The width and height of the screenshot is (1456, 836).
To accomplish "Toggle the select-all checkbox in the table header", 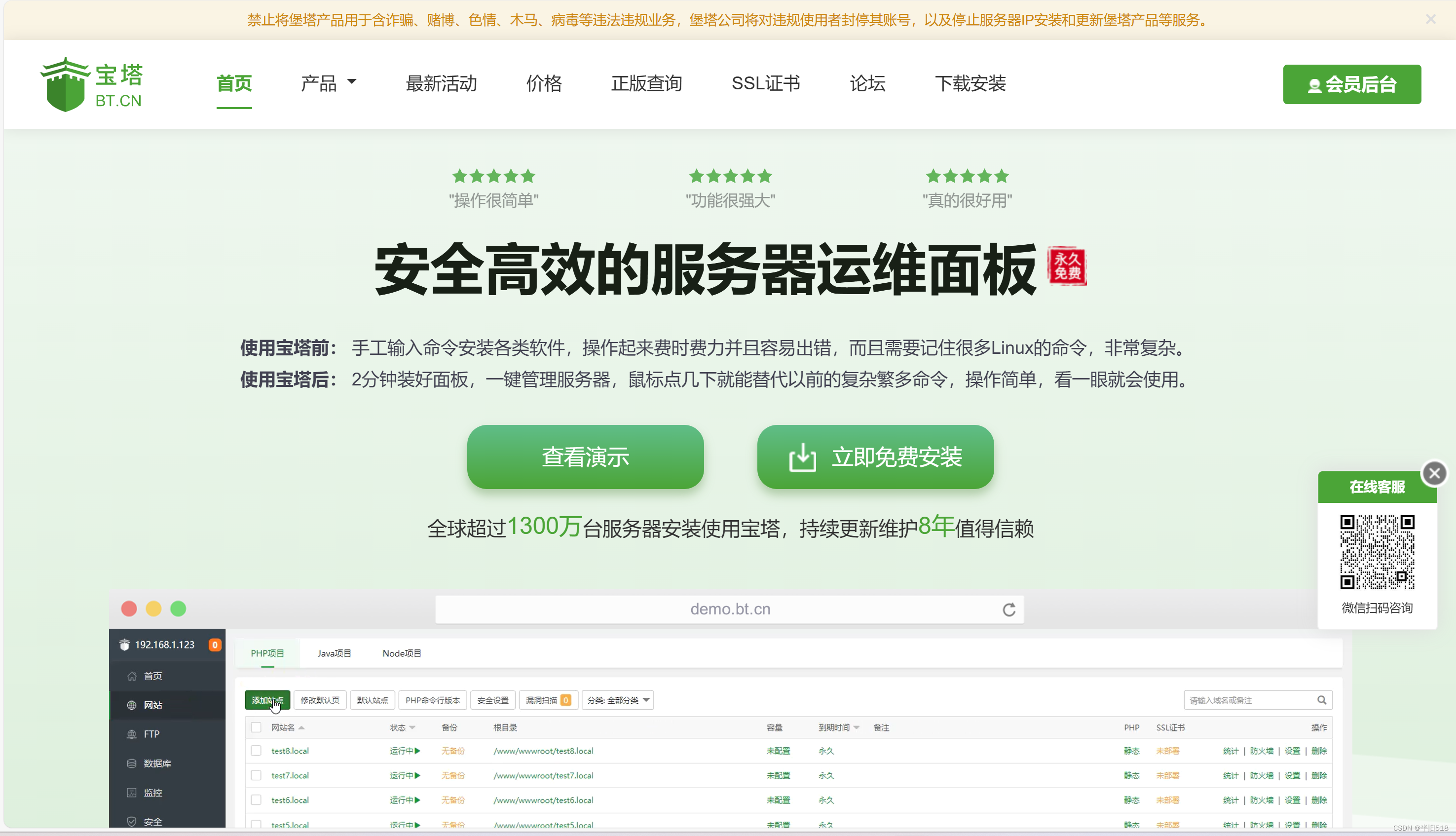I will (256, 727).
